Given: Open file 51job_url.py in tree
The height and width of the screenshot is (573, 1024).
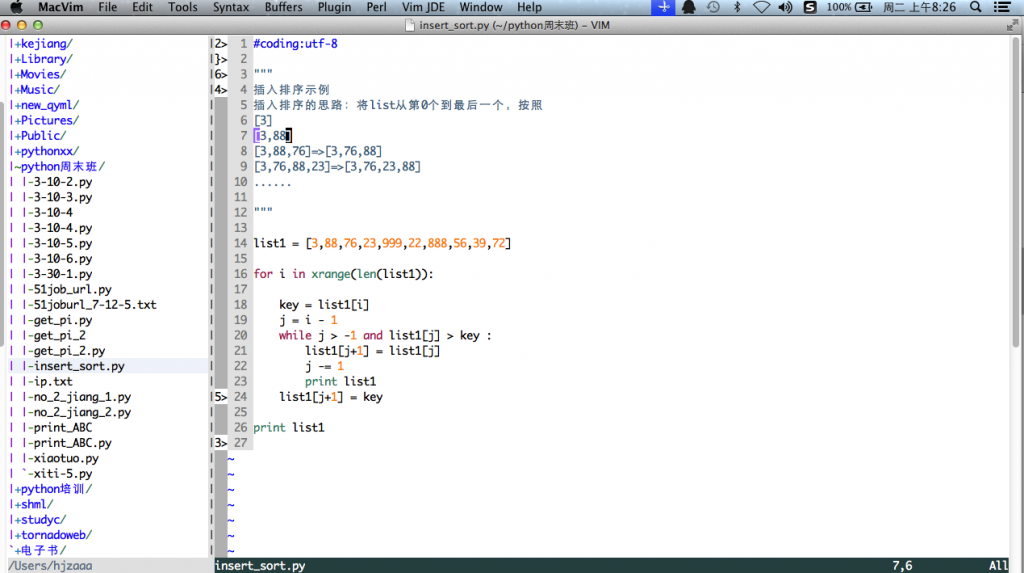Looking at the screenshot, I should click(70, 289).
